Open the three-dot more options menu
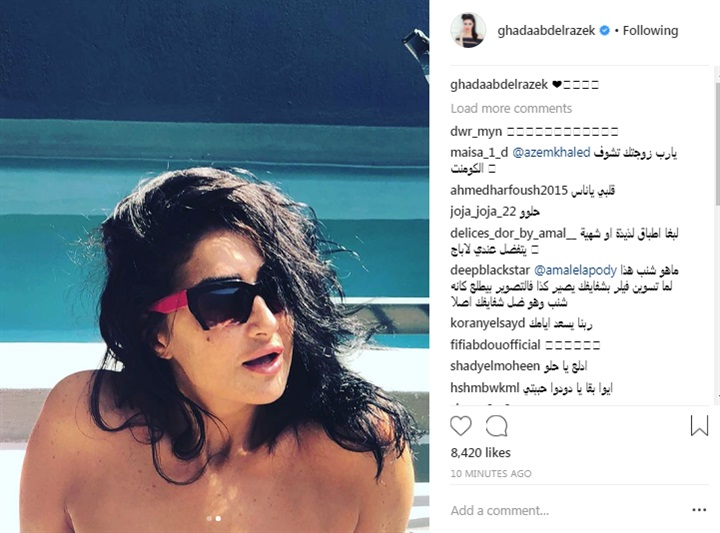 pyautogui.click(x=699, y=510)
